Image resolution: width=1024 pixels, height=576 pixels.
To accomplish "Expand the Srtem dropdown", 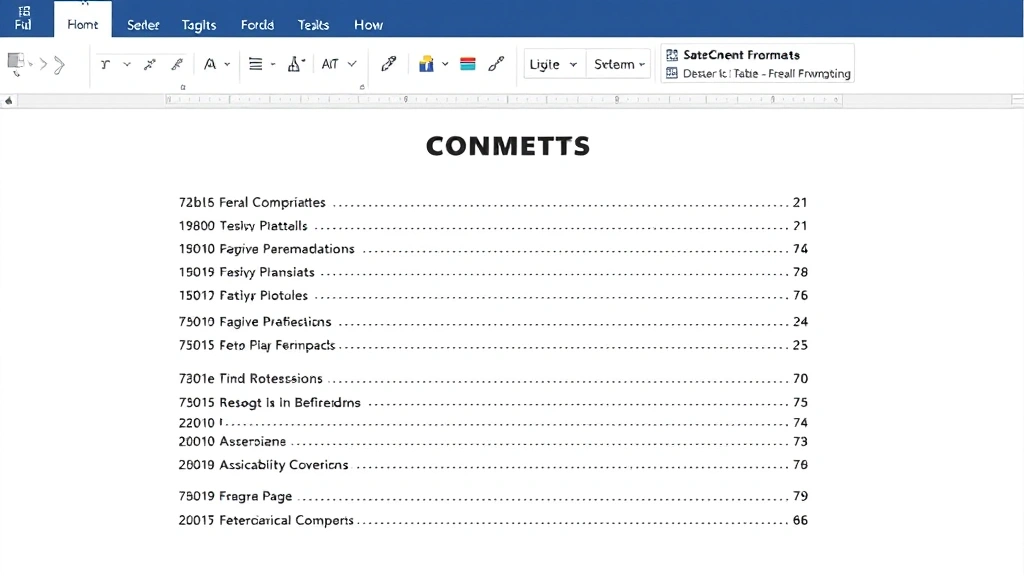I will 618,64.
